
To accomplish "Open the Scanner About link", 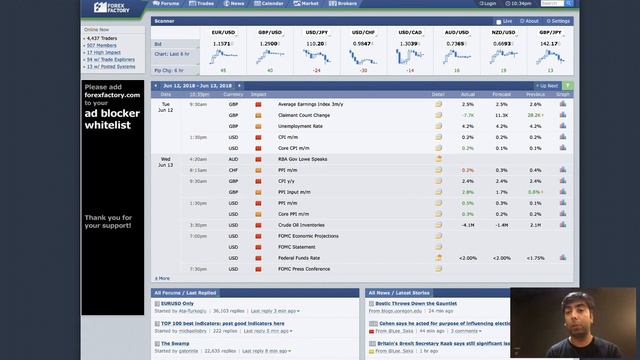I will pyautogui.click(x=529, y=21).
